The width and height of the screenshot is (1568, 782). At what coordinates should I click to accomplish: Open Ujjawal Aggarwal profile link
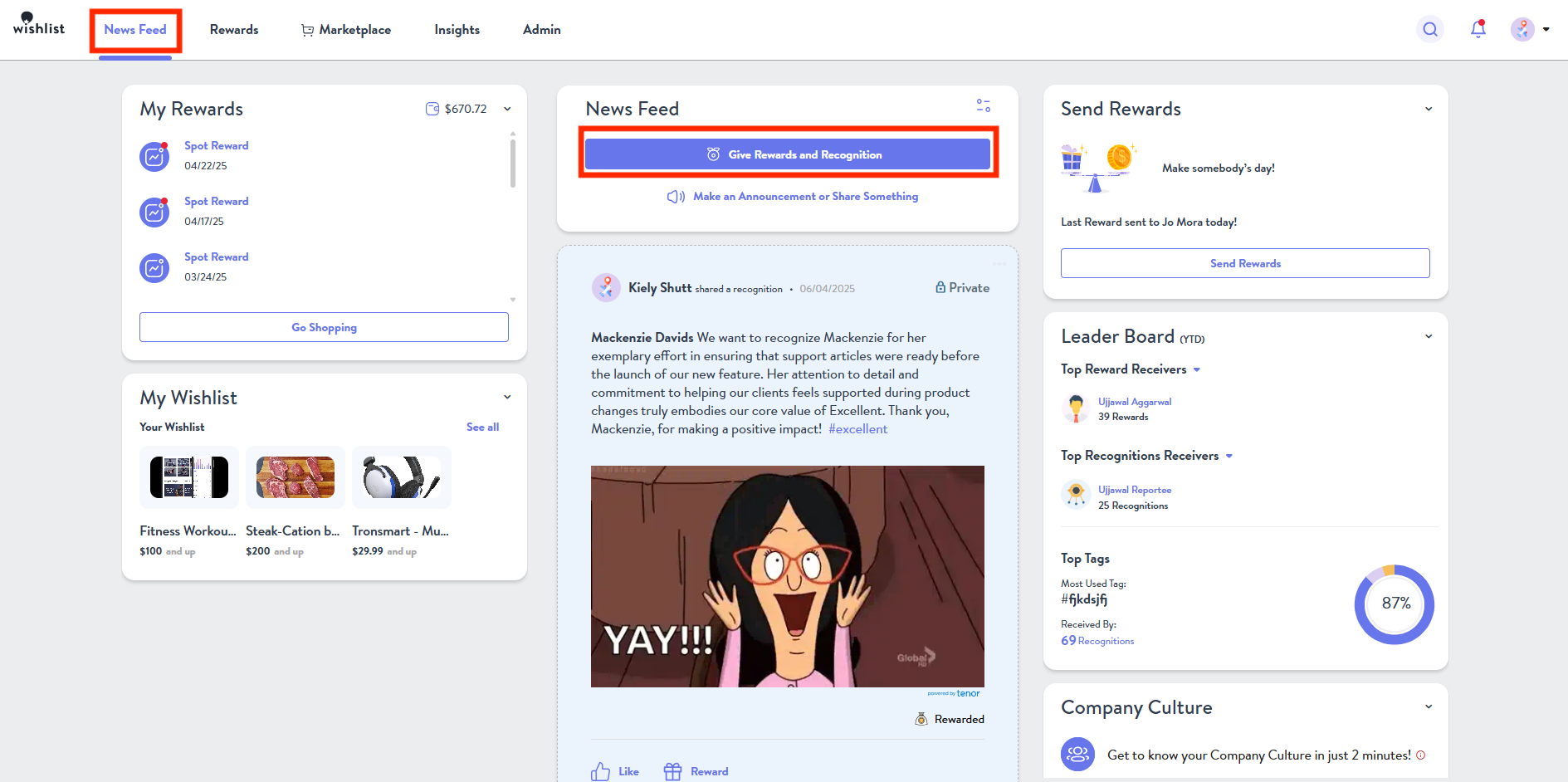(1135, 402)
